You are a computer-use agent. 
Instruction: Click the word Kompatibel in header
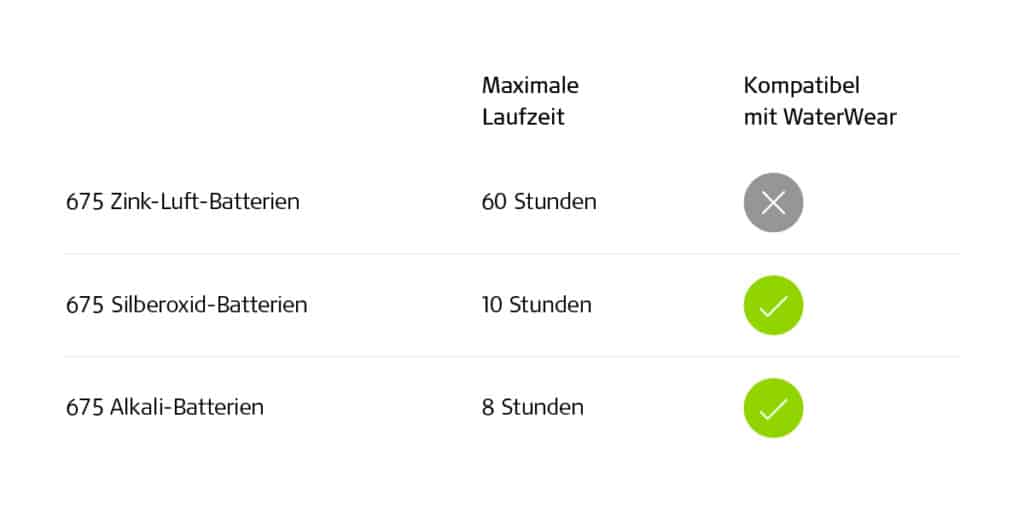(x=801, y=86)
